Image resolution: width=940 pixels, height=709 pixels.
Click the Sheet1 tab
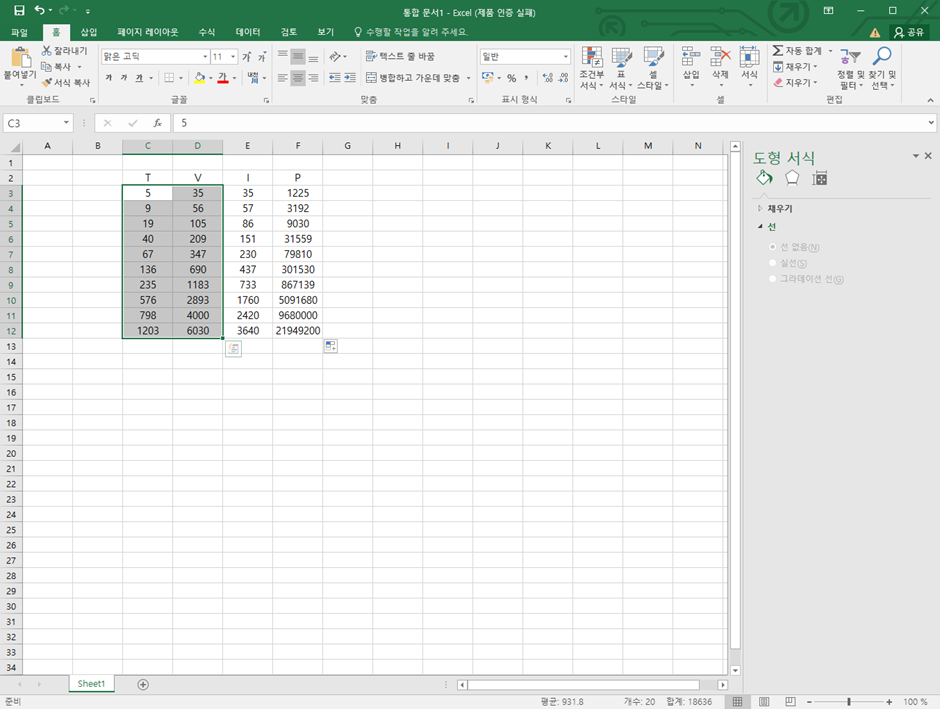pyautogui.click(x=91, y=684)
